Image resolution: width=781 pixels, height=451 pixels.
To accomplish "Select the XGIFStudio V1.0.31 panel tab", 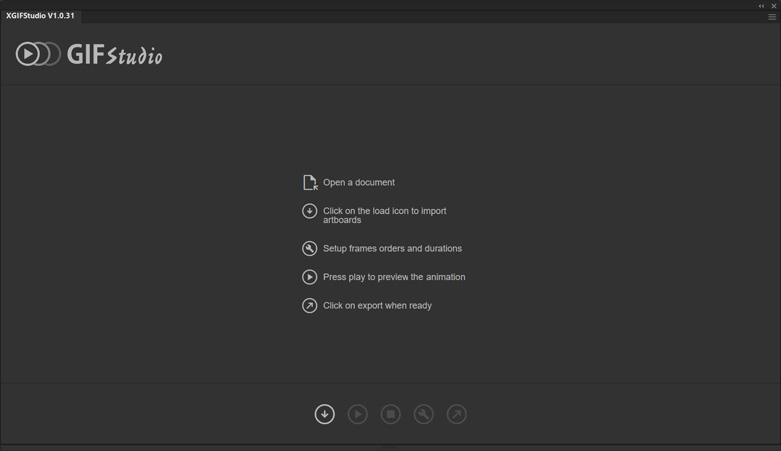I will [x=40, y=16].
